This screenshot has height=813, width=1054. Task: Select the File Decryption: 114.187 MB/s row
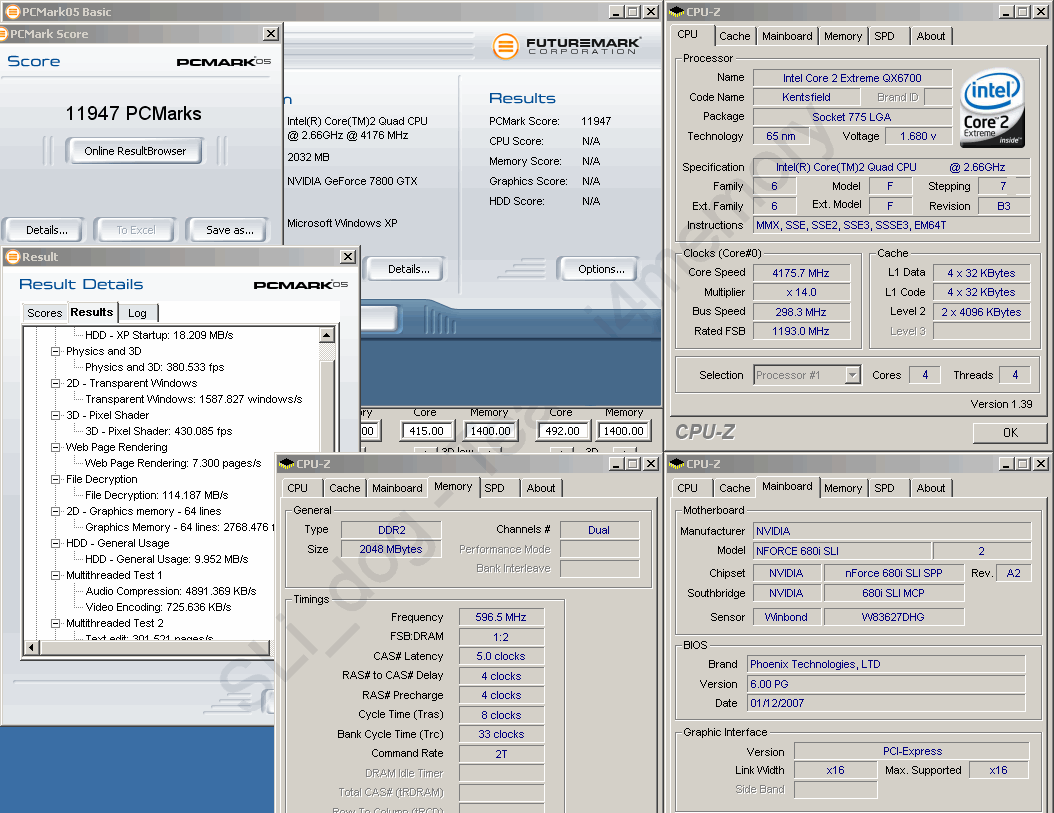click(157, 495)
